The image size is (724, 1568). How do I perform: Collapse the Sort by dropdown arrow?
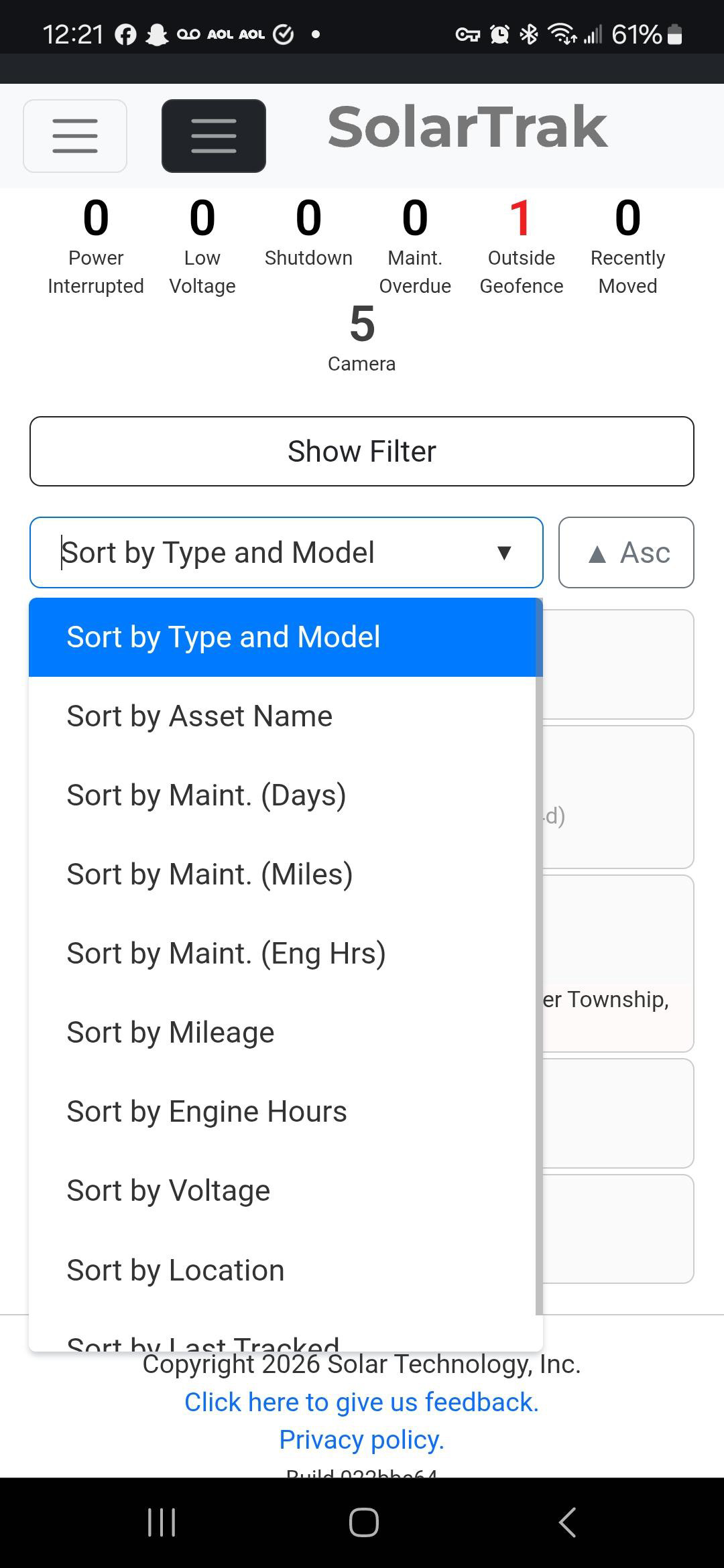coord(504,553)
